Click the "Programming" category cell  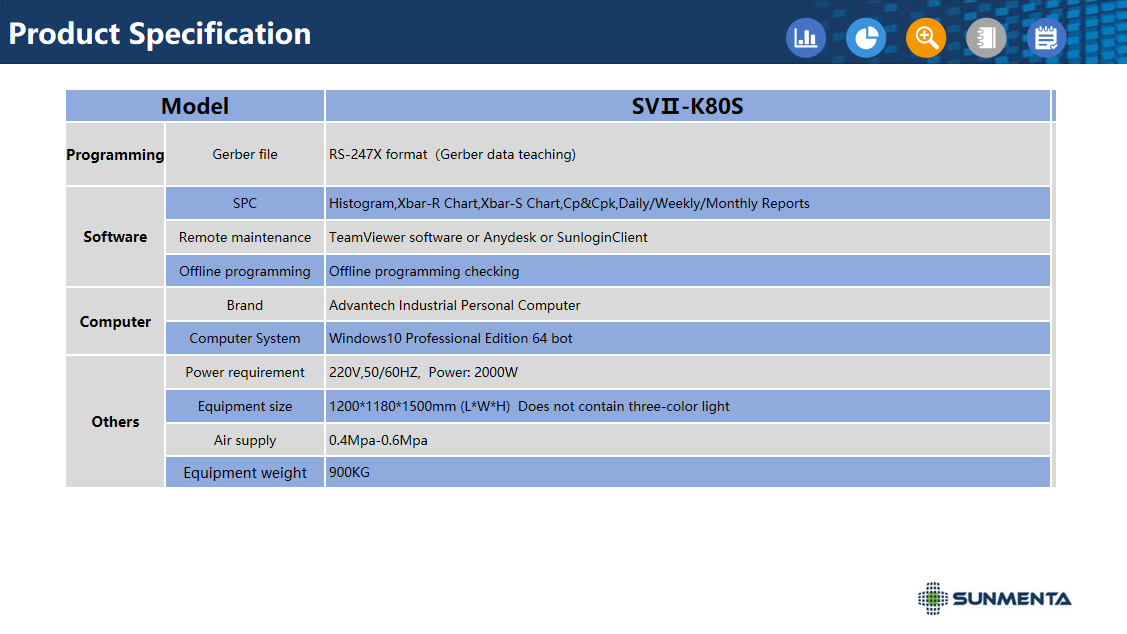[x=115, y=155]
